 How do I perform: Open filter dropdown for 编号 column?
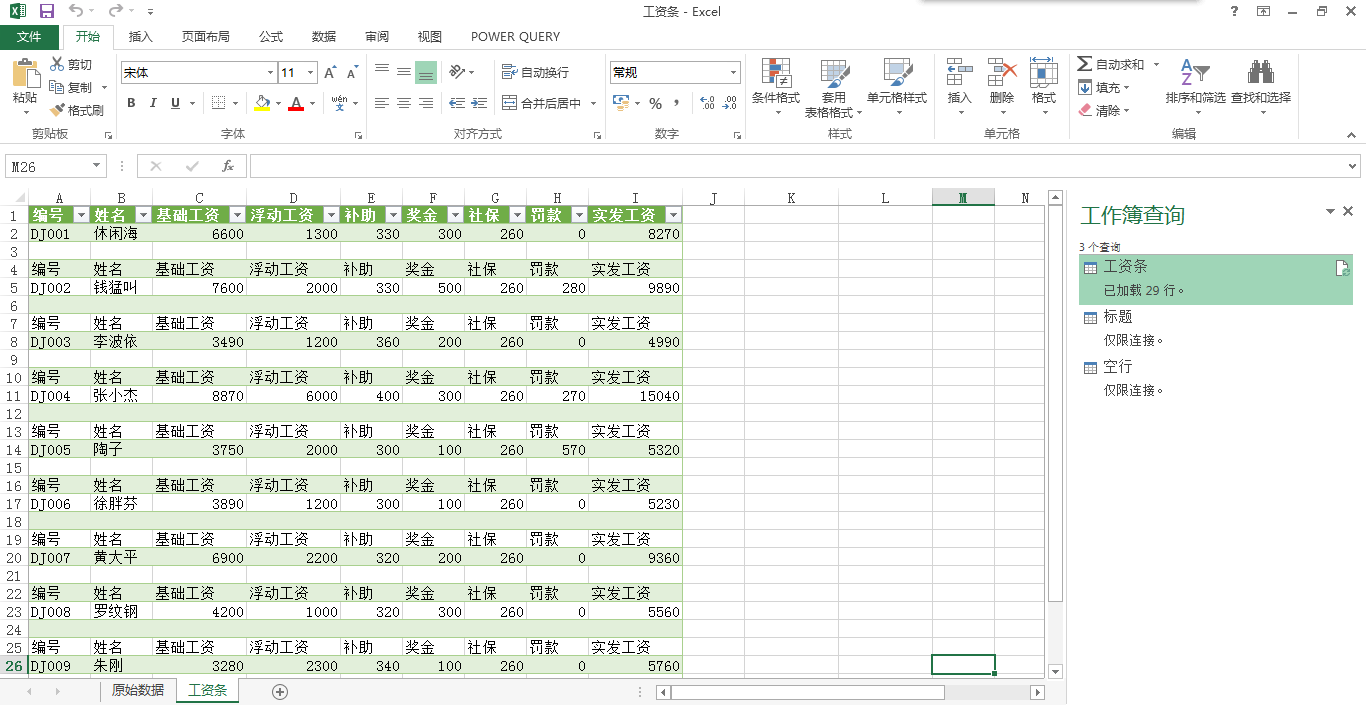pyautogui.click(x=81, y=215)
